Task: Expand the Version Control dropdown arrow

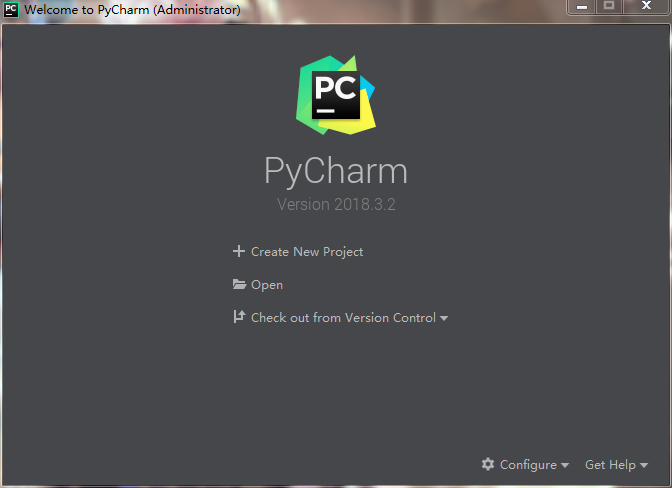Action: pyautogui.click(x=444, y=318)
